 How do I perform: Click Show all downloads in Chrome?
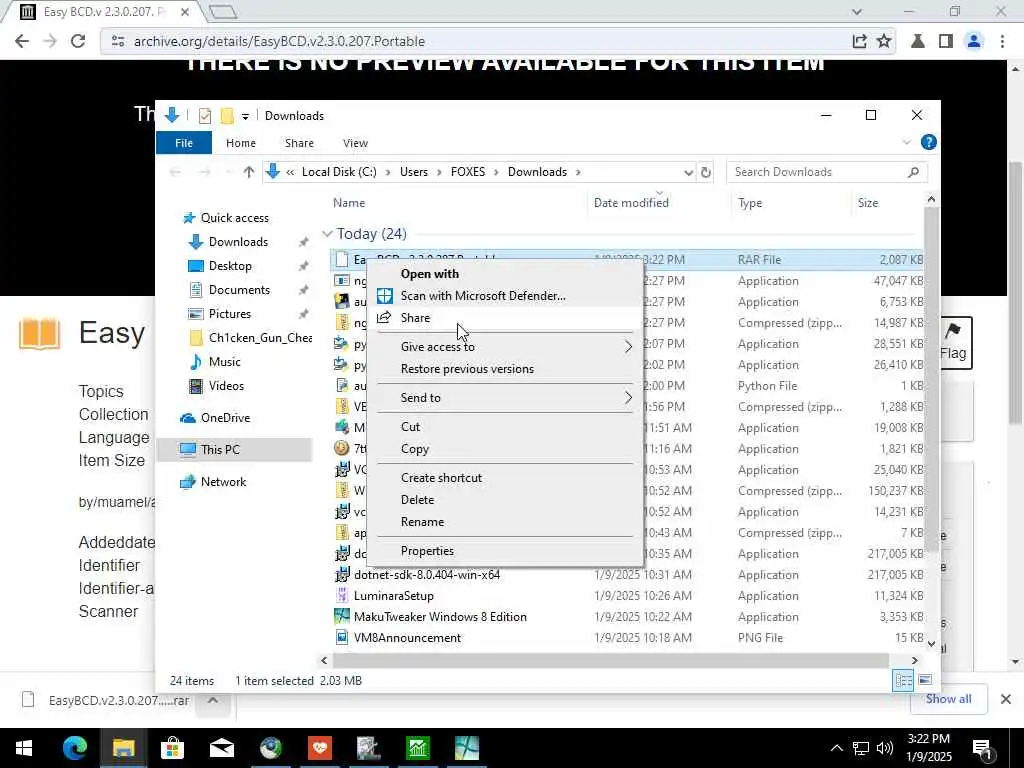click(x=948, y=699)
